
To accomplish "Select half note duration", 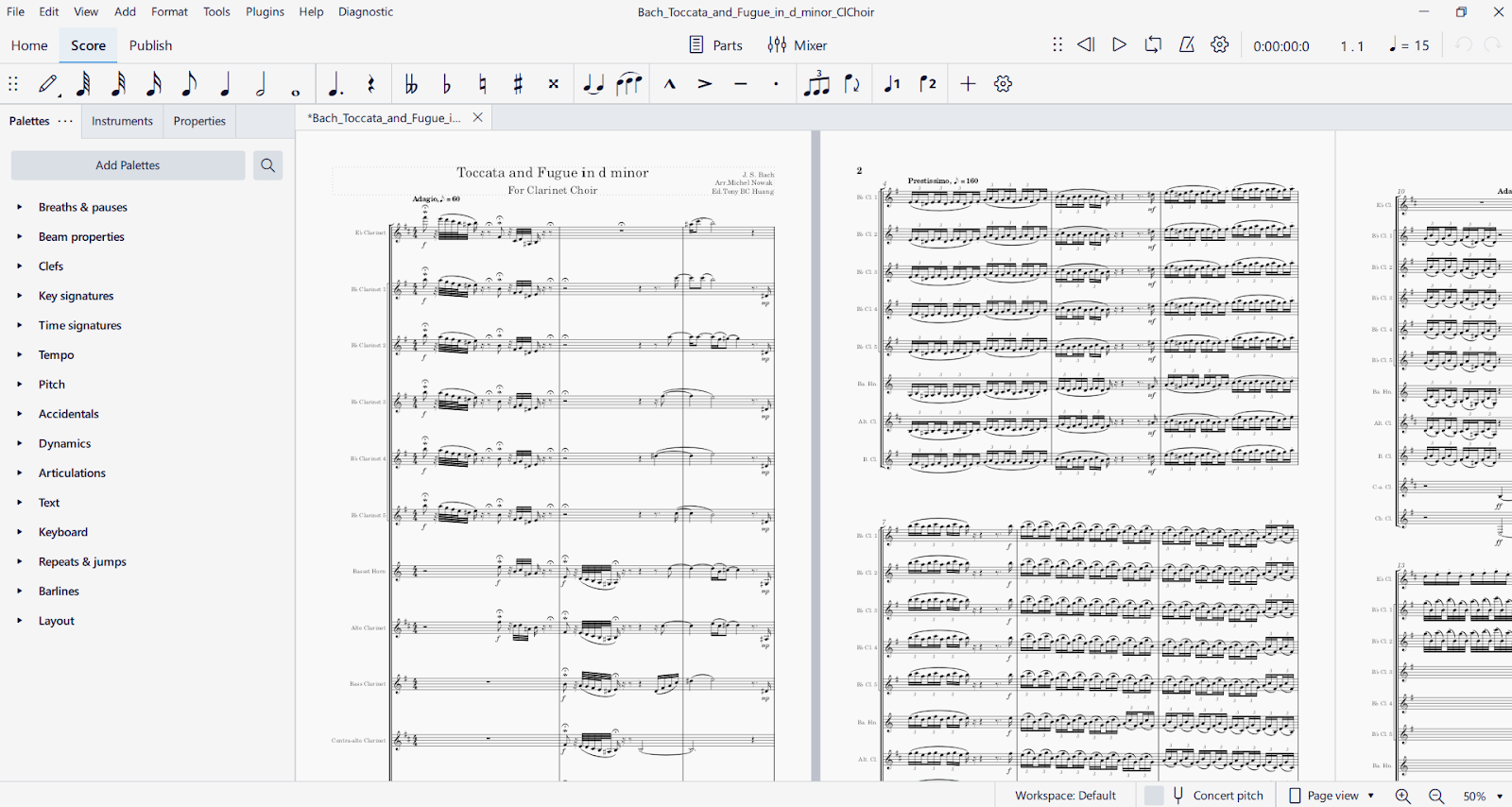I will coord(261,84).
